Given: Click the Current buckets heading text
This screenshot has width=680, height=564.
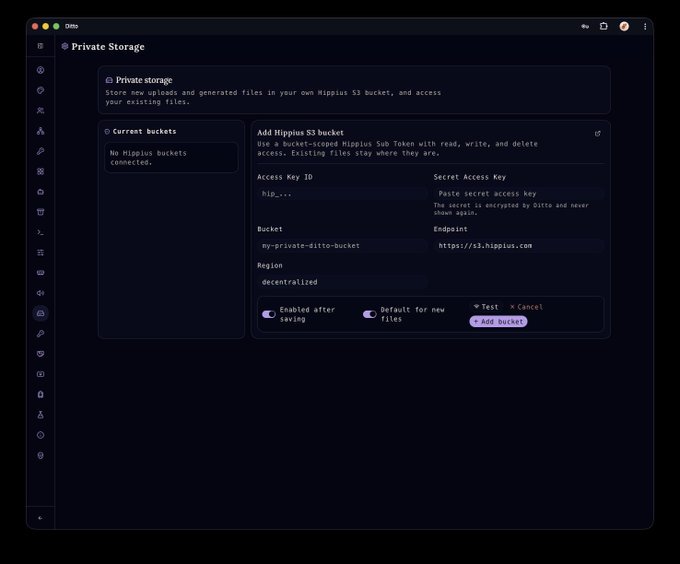Looking at the screenshot, I should tap(144, 131).
